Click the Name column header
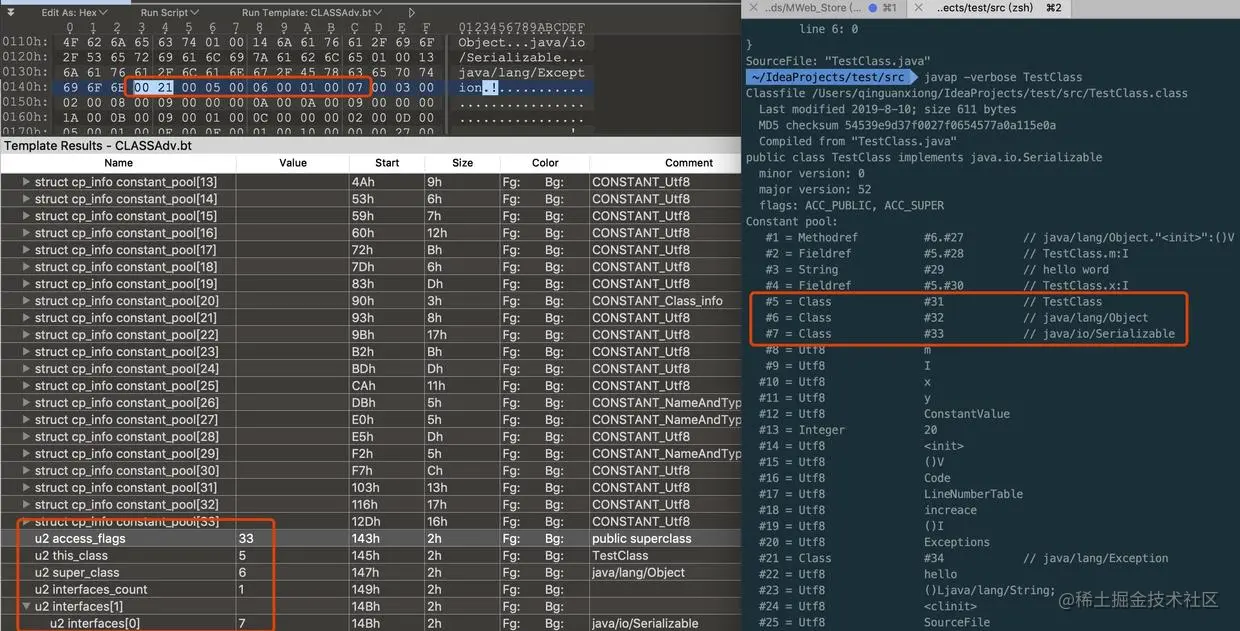 click(118, 163)
